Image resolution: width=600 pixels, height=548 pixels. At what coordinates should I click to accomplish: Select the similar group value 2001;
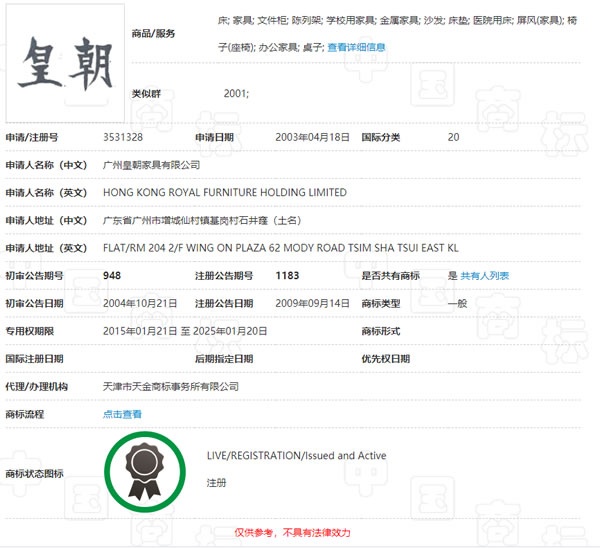point(236,93)
